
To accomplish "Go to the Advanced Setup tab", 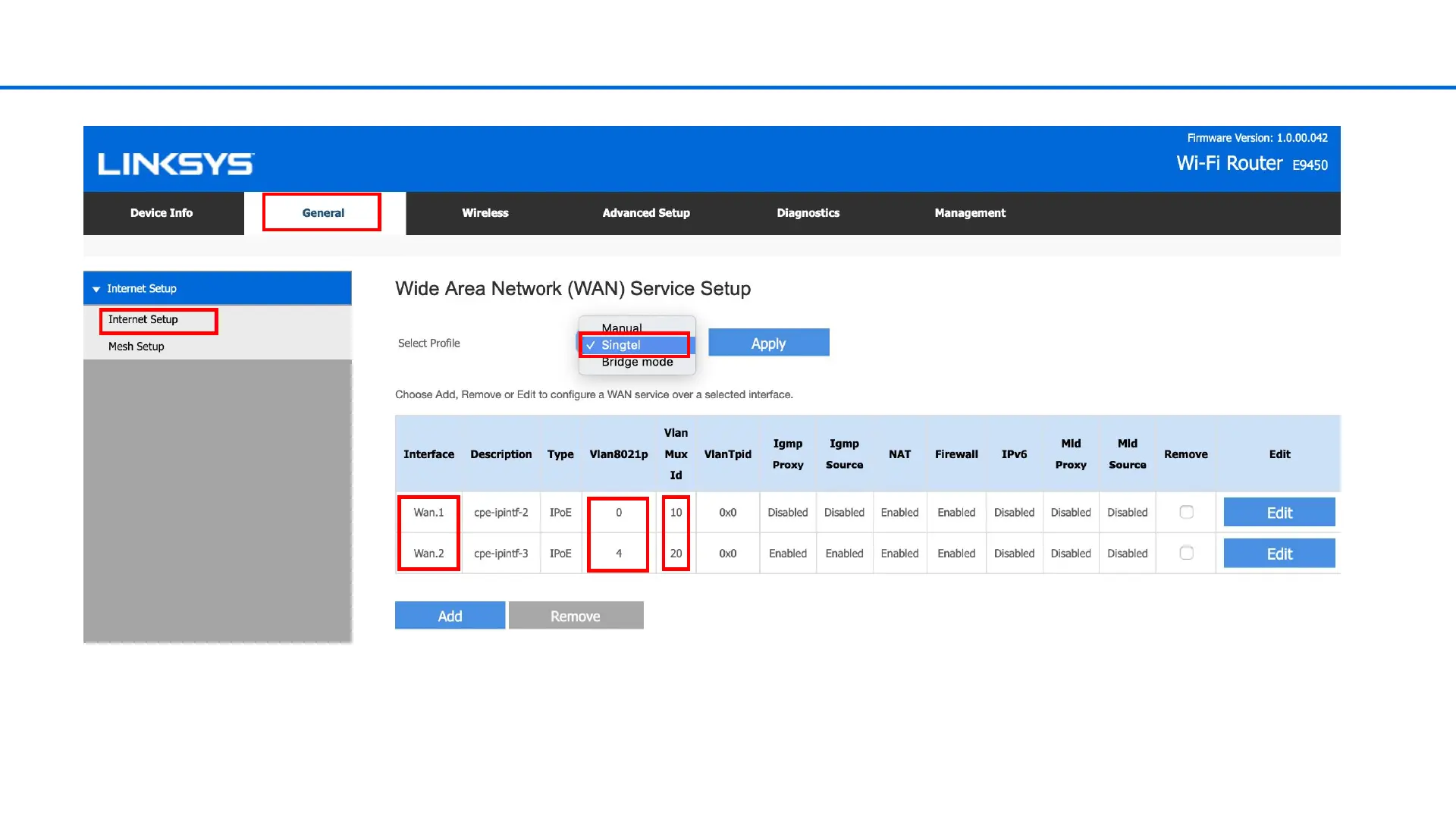I will tap(646, 213).
